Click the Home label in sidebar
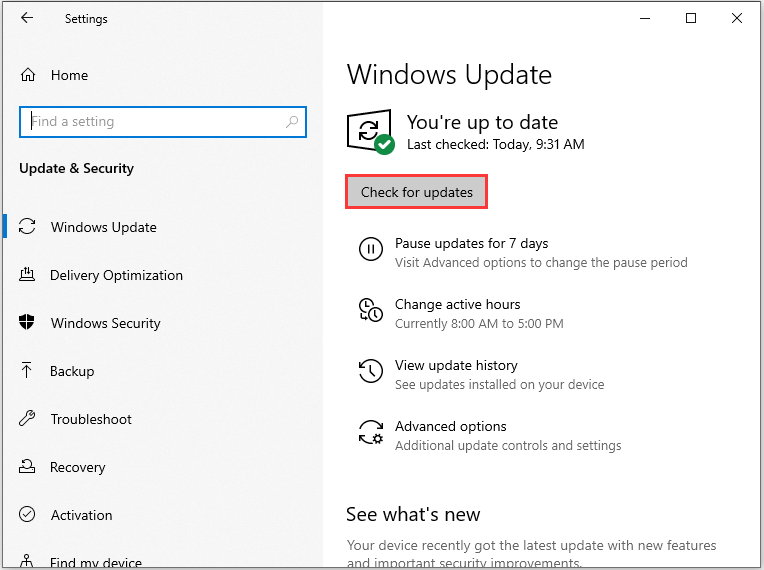Image resolution: width=764 pixels, height=570 pixels. [x=70, y=76]
